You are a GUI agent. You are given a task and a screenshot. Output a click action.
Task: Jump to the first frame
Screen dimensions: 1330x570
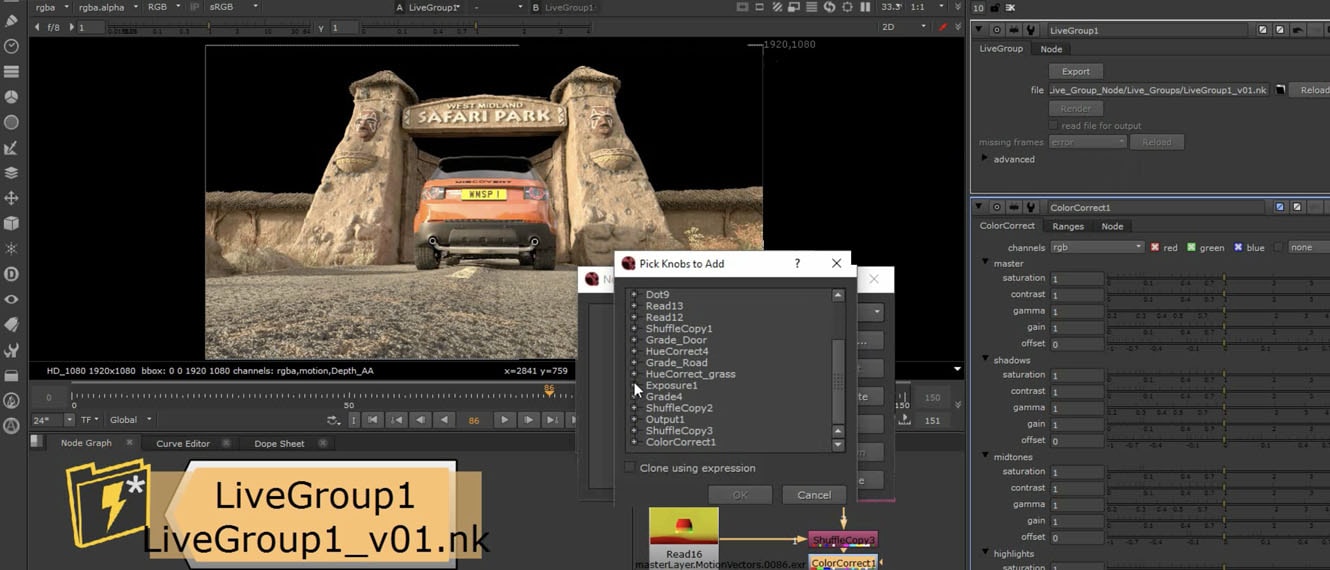point(372,421)
